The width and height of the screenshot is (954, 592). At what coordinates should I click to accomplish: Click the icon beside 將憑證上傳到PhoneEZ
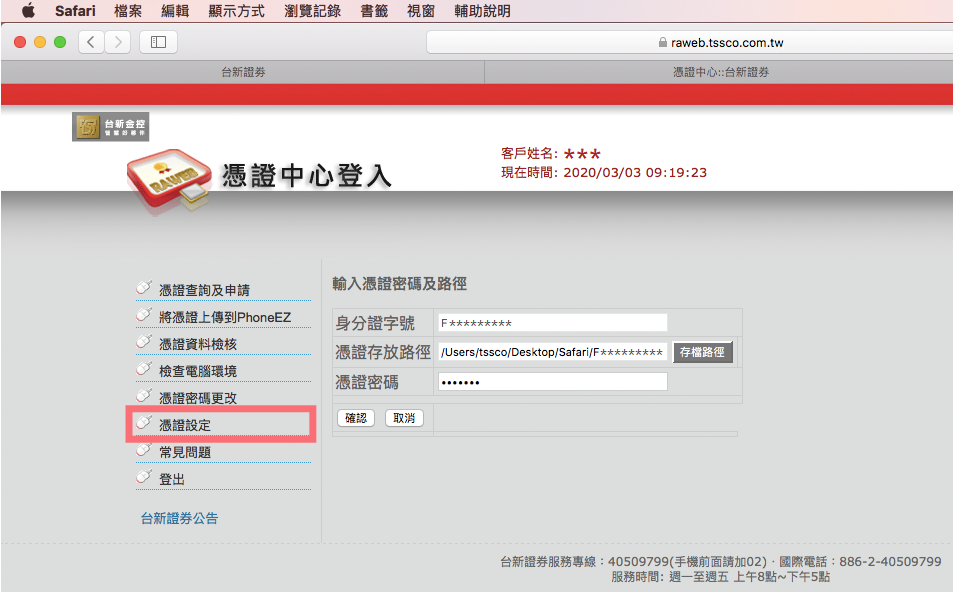(144, 315)
